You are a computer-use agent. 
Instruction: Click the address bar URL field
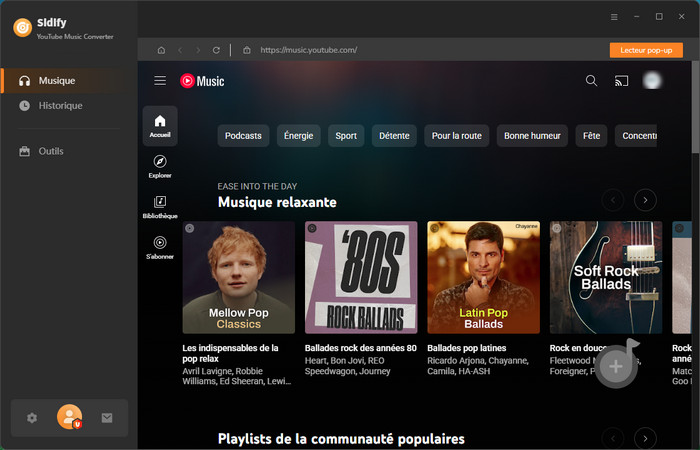[x=309, y=50]
